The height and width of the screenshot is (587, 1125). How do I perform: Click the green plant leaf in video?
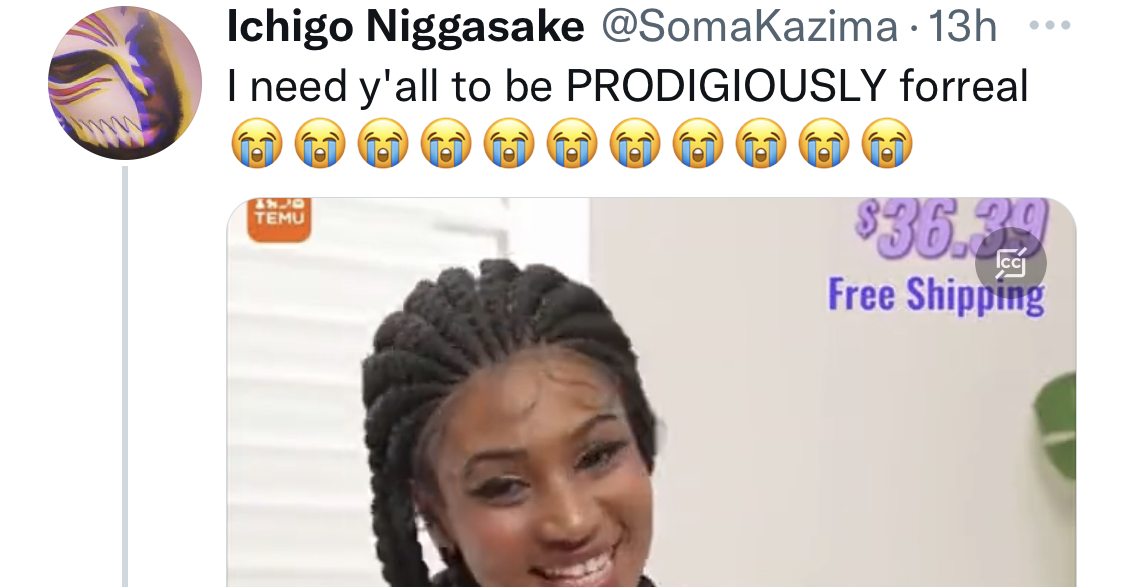coord(1055,425)
